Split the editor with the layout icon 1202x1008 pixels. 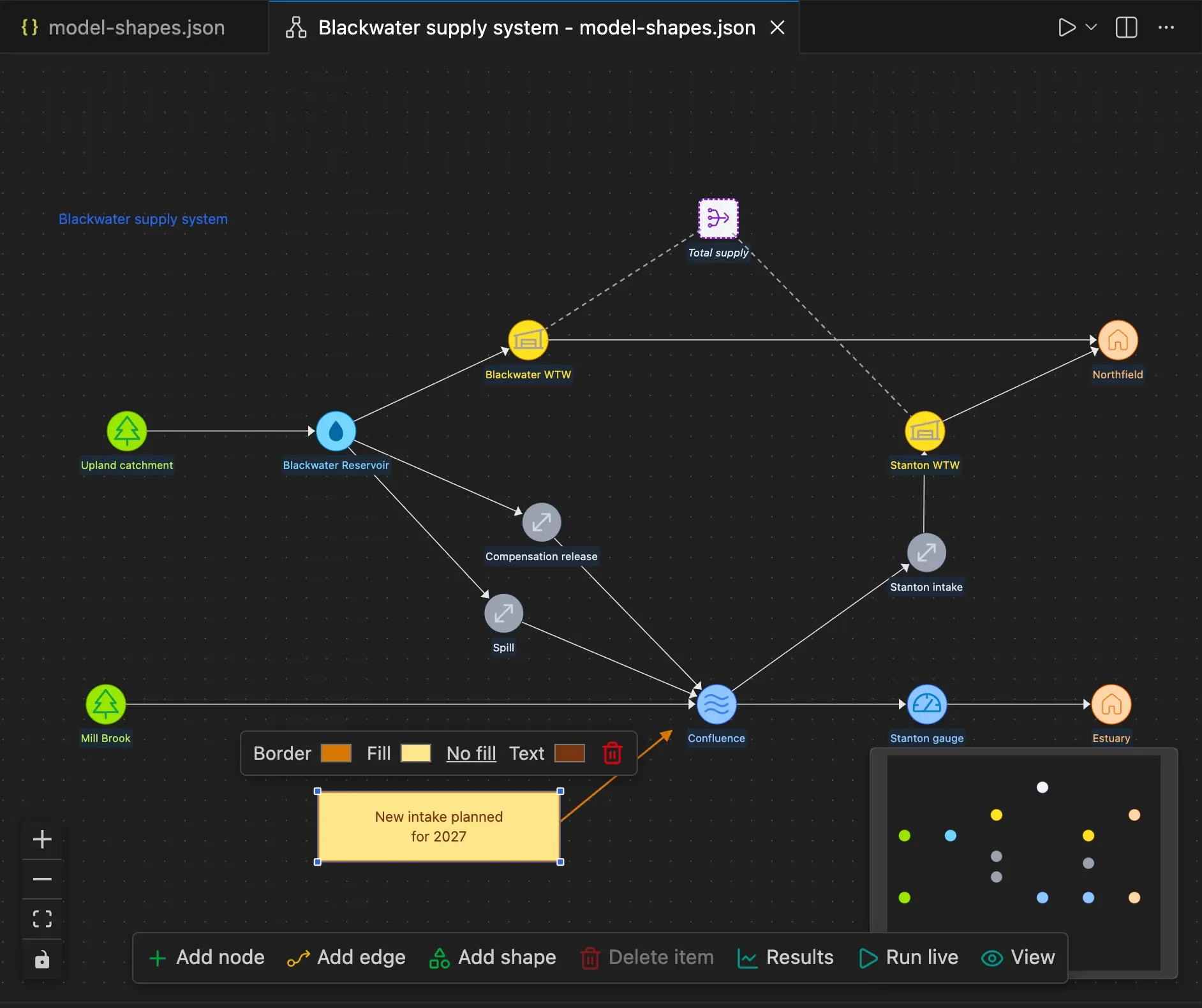(1127, 27)
